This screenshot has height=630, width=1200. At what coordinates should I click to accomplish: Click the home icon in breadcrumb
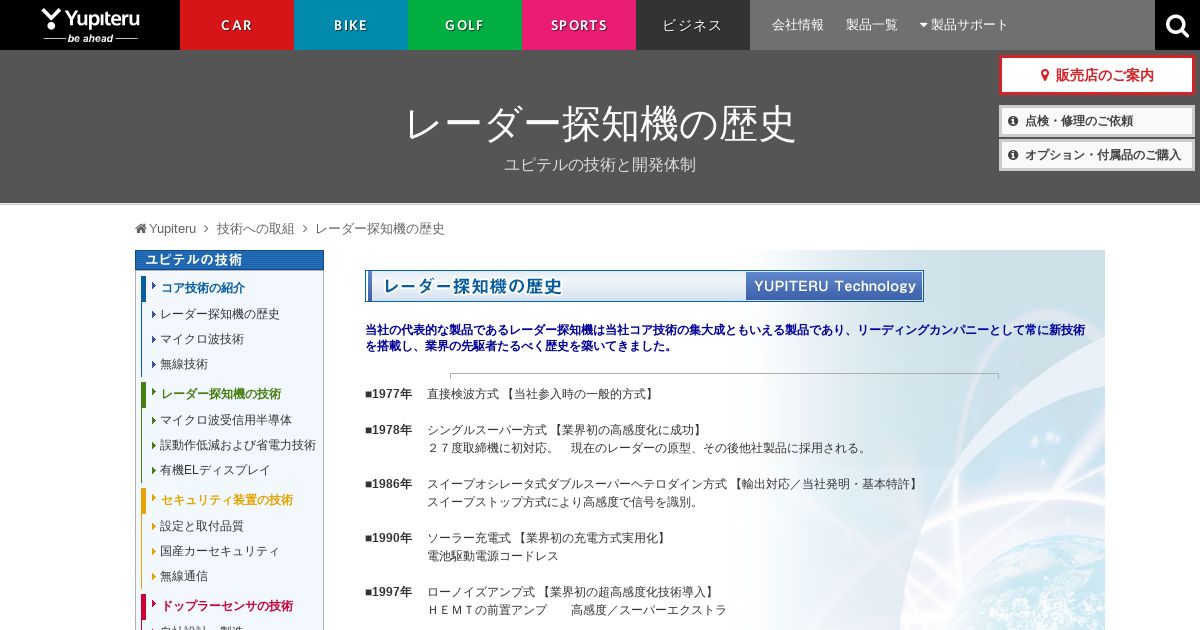pos(141,229)
